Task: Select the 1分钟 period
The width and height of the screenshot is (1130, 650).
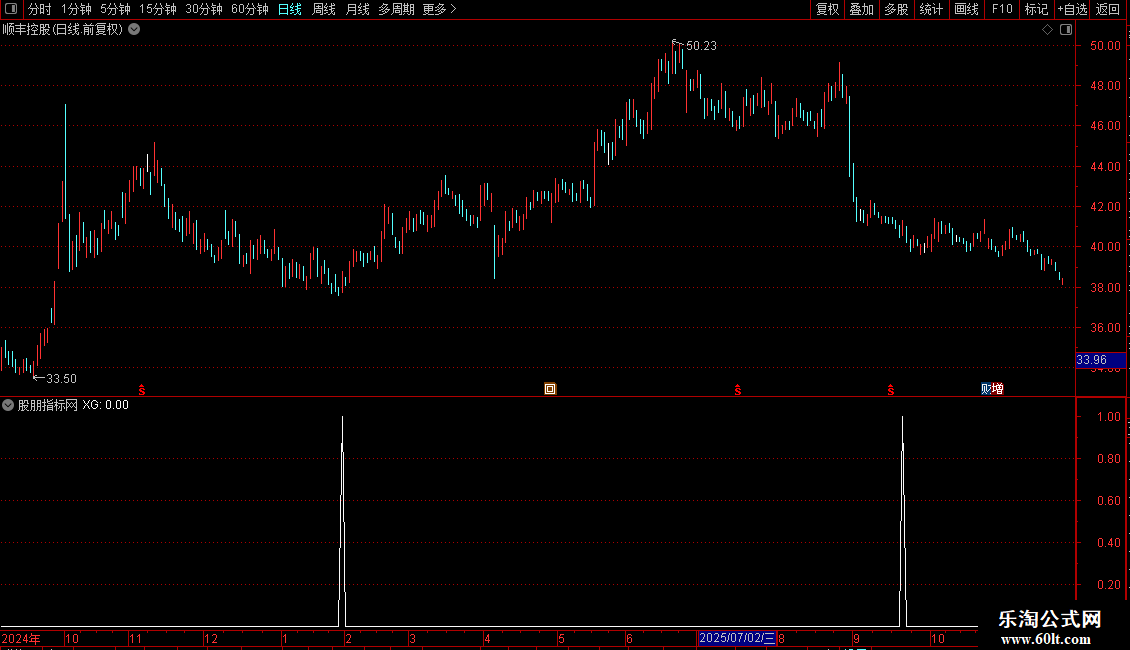Action: click(x=76, y=9)
